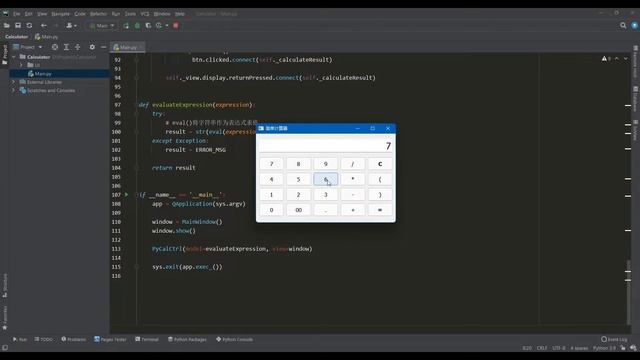Open the Run configuration dropdown Main

click(102, 26)
